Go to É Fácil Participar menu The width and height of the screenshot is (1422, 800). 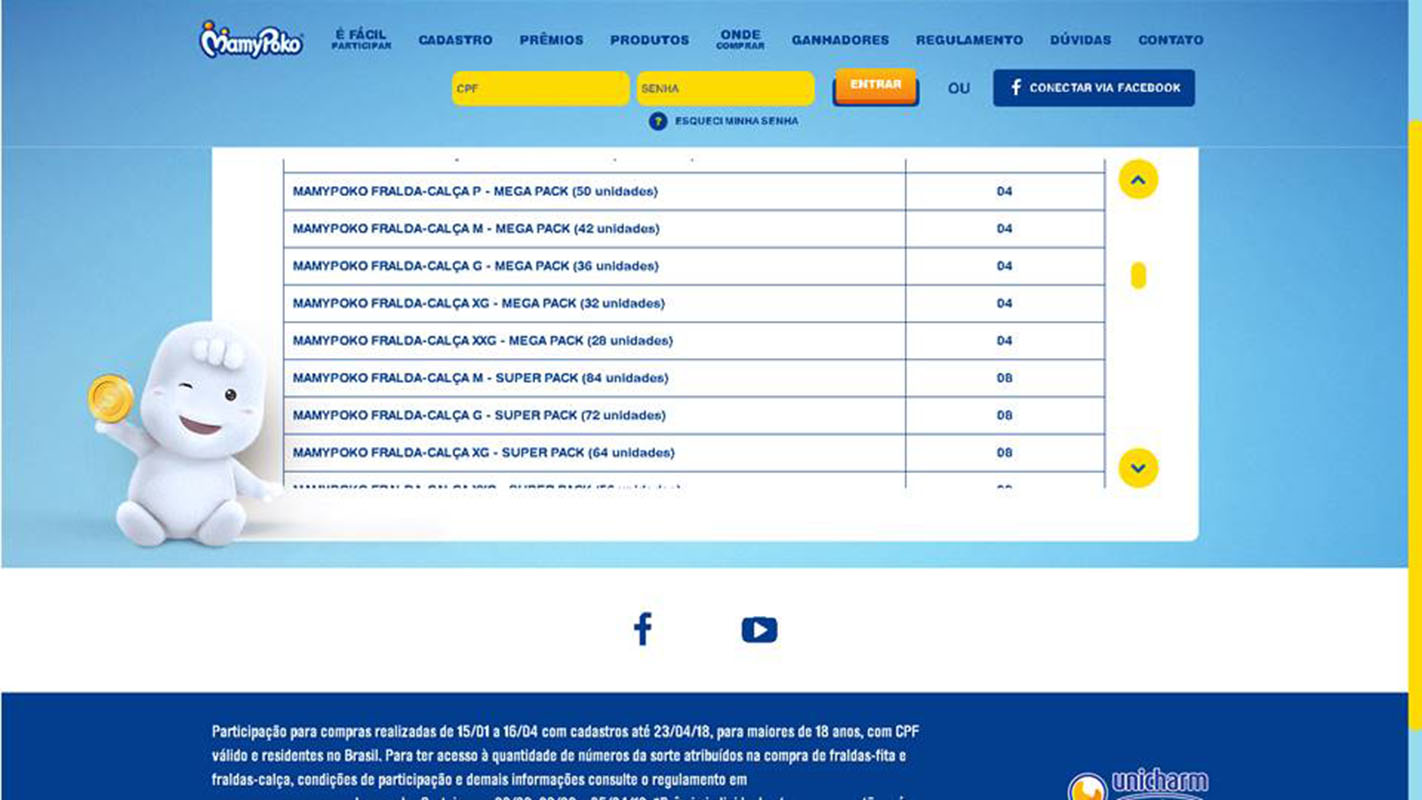361,40
